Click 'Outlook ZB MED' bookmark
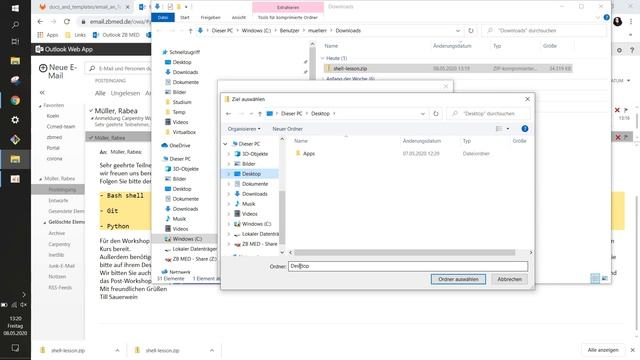Screen dimensions: 640x360 click(x=116, y=35)
